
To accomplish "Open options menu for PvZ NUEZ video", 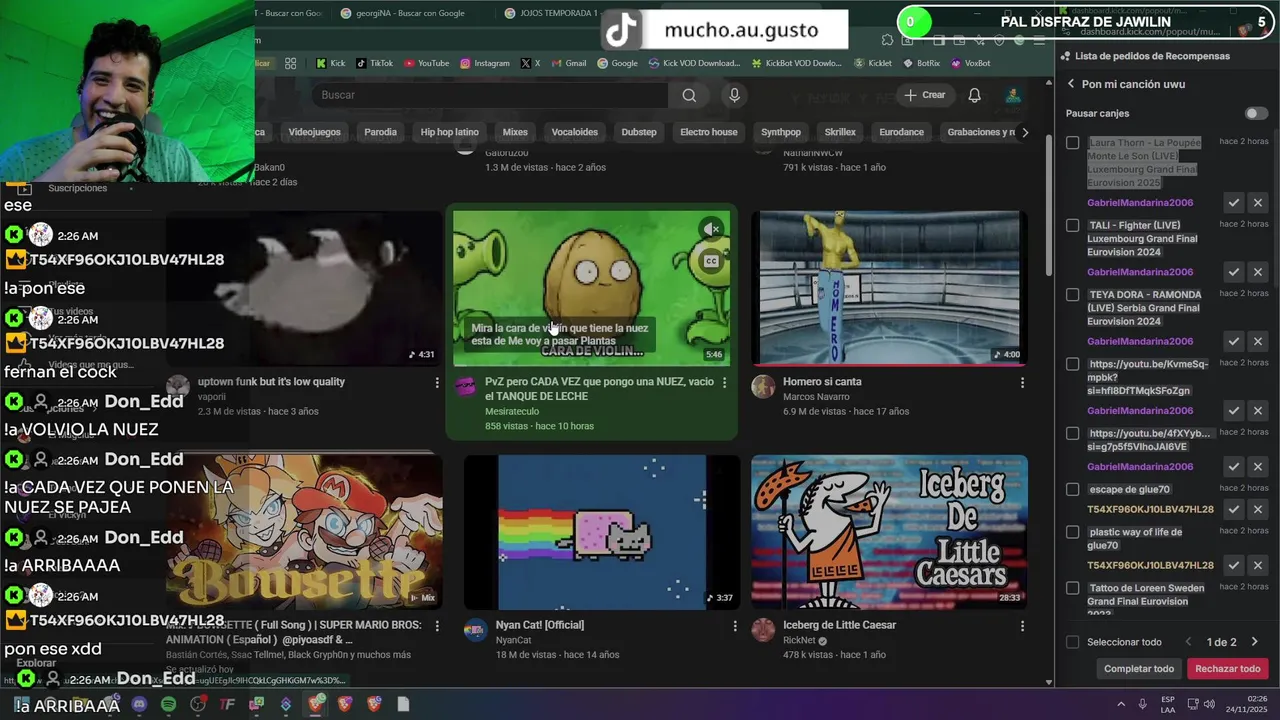I will (x=725, y=382).
